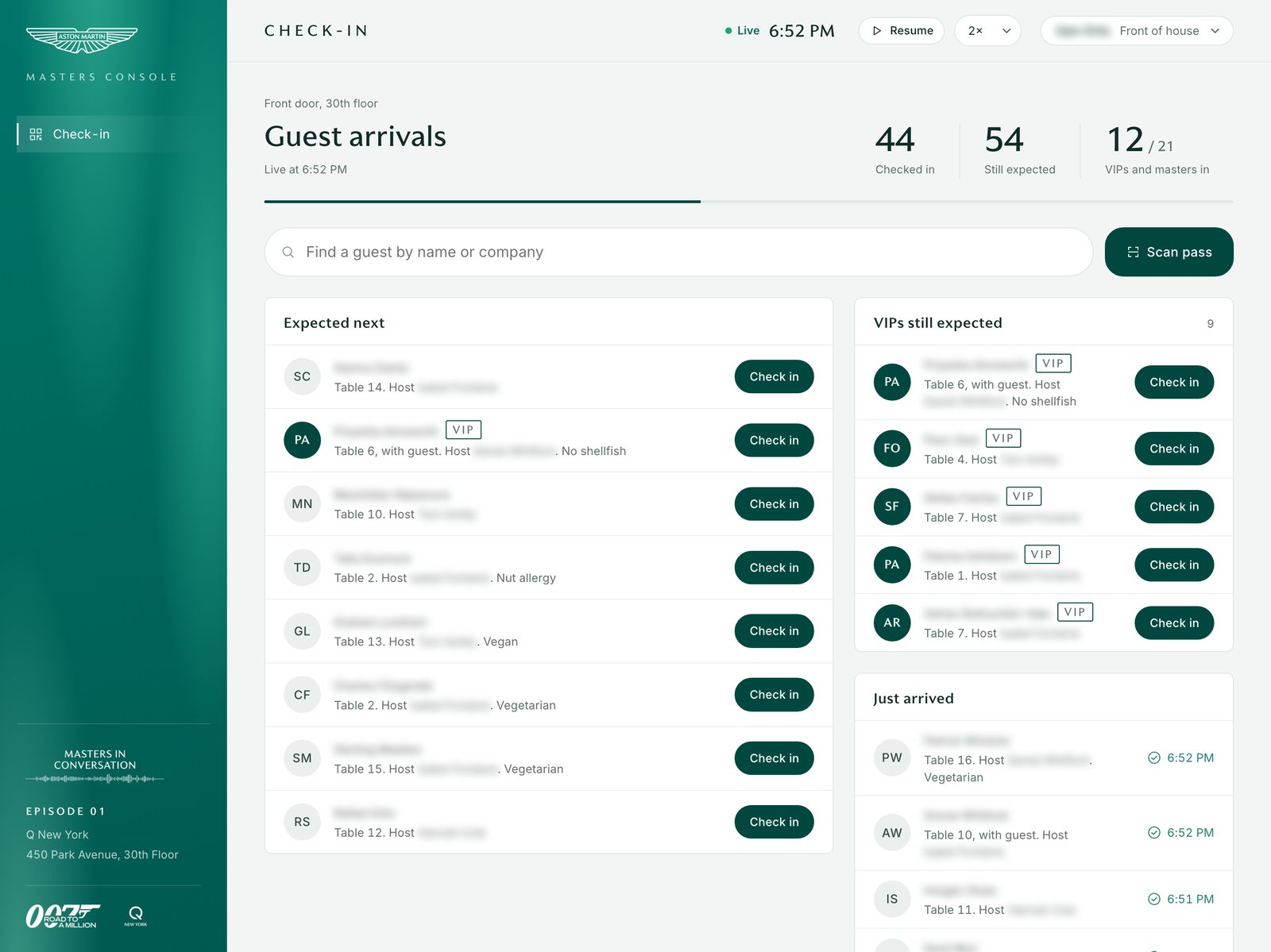
Task: Check in the CF vegetarian guest
Action: click(774, 694)
